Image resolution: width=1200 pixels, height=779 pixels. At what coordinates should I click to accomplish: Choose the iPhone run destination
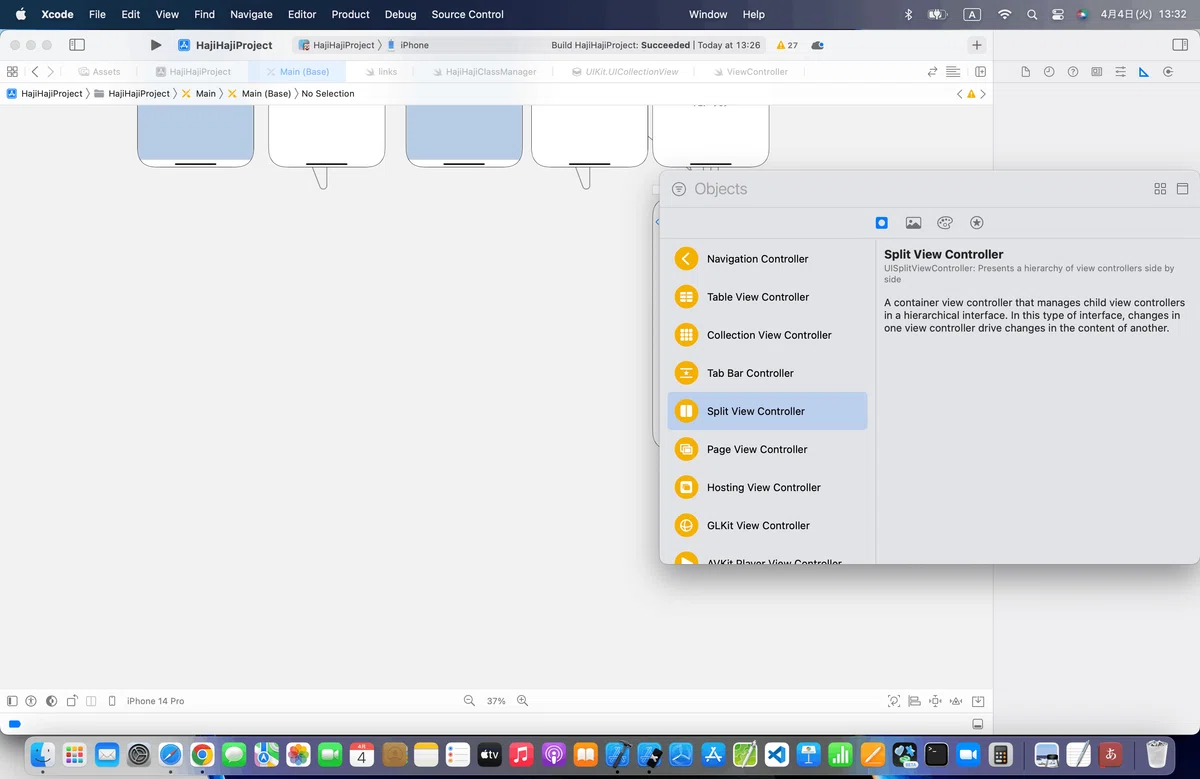click(x=408, y=45)
